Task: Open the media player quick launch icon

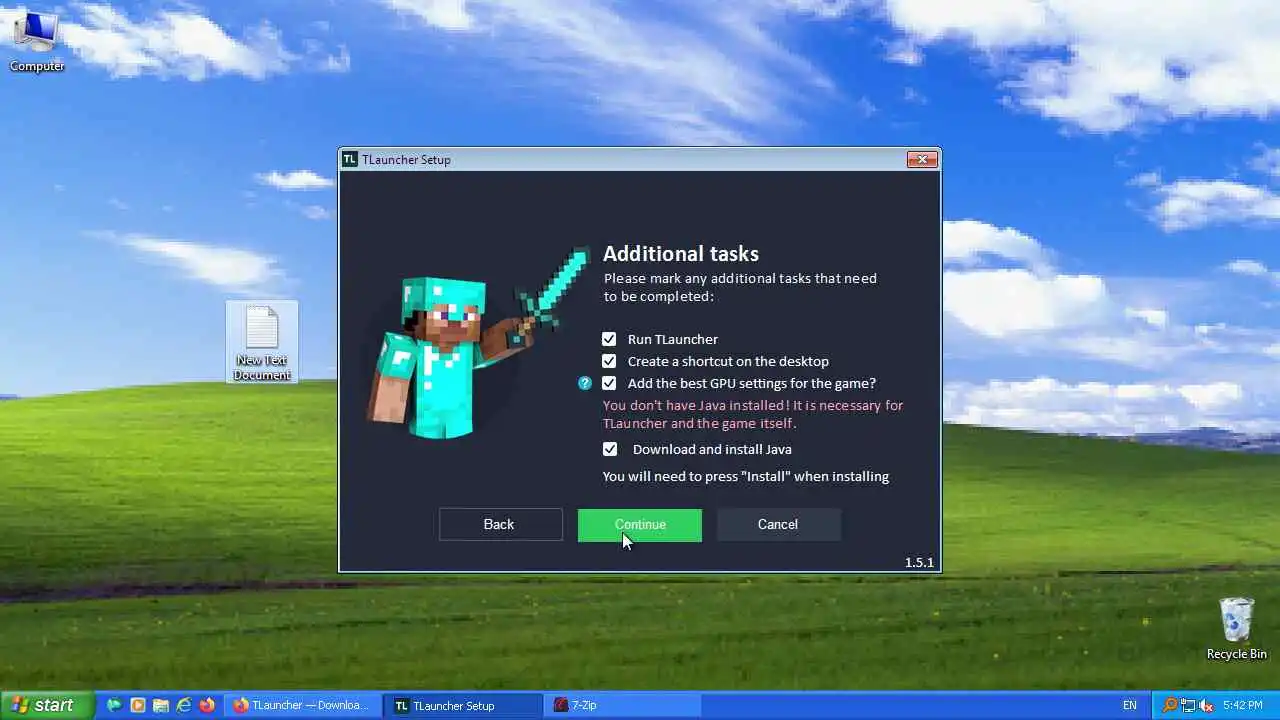Action: point(138,705)
